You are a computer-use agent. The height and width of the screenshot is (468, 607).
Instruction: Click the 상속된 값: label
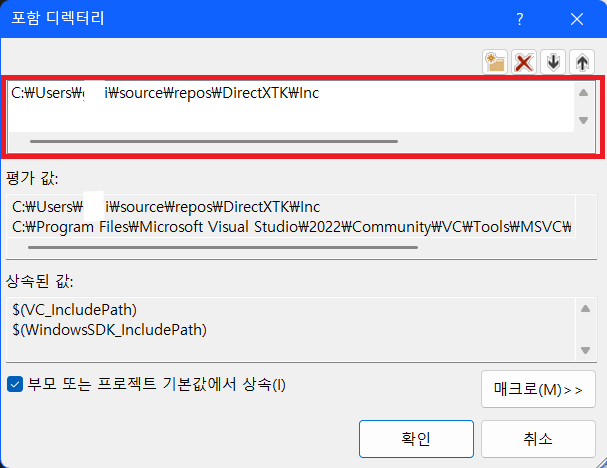[39, 281]
